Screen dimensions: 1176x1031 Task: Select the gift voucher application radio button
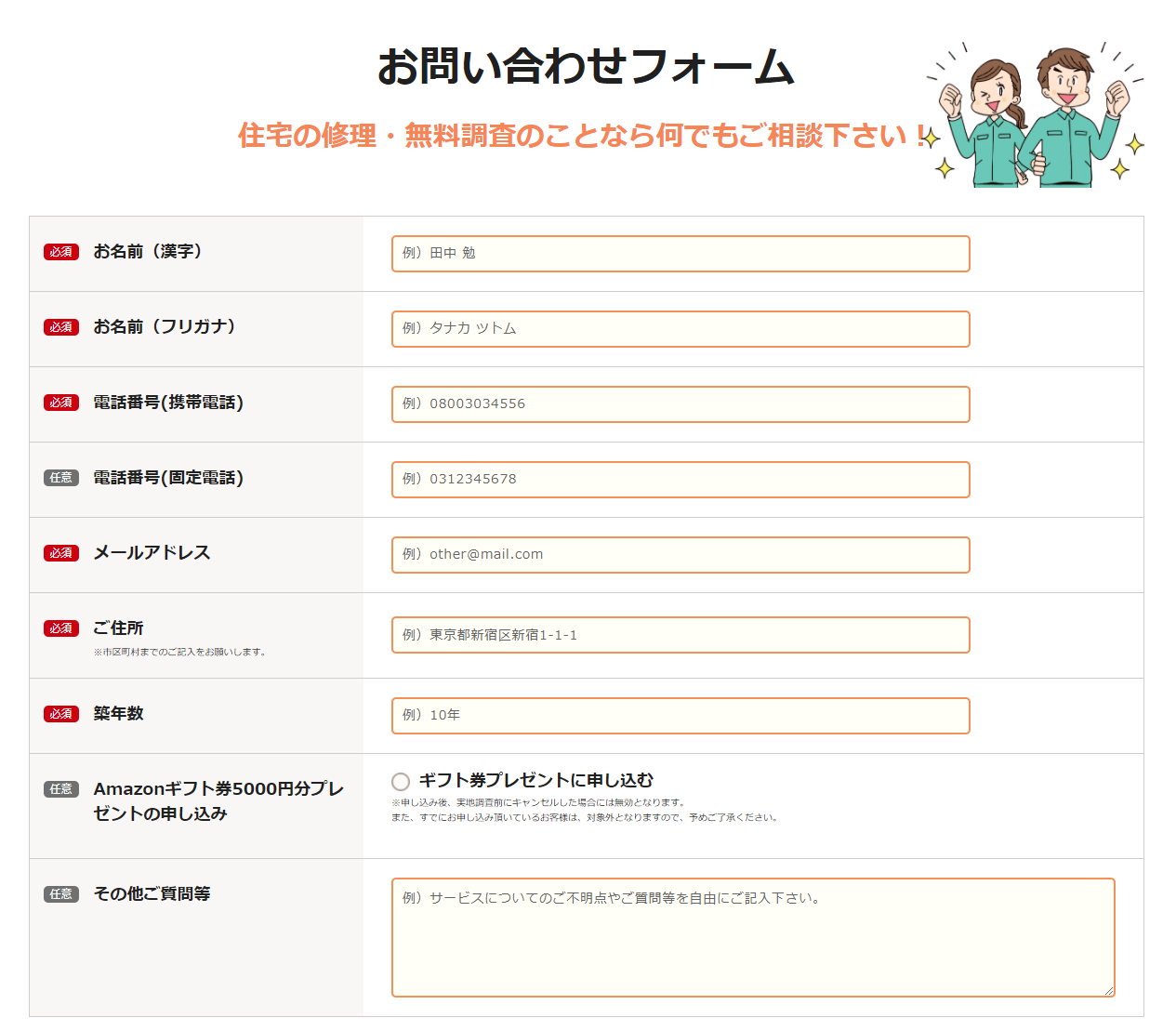click(401, 782)
